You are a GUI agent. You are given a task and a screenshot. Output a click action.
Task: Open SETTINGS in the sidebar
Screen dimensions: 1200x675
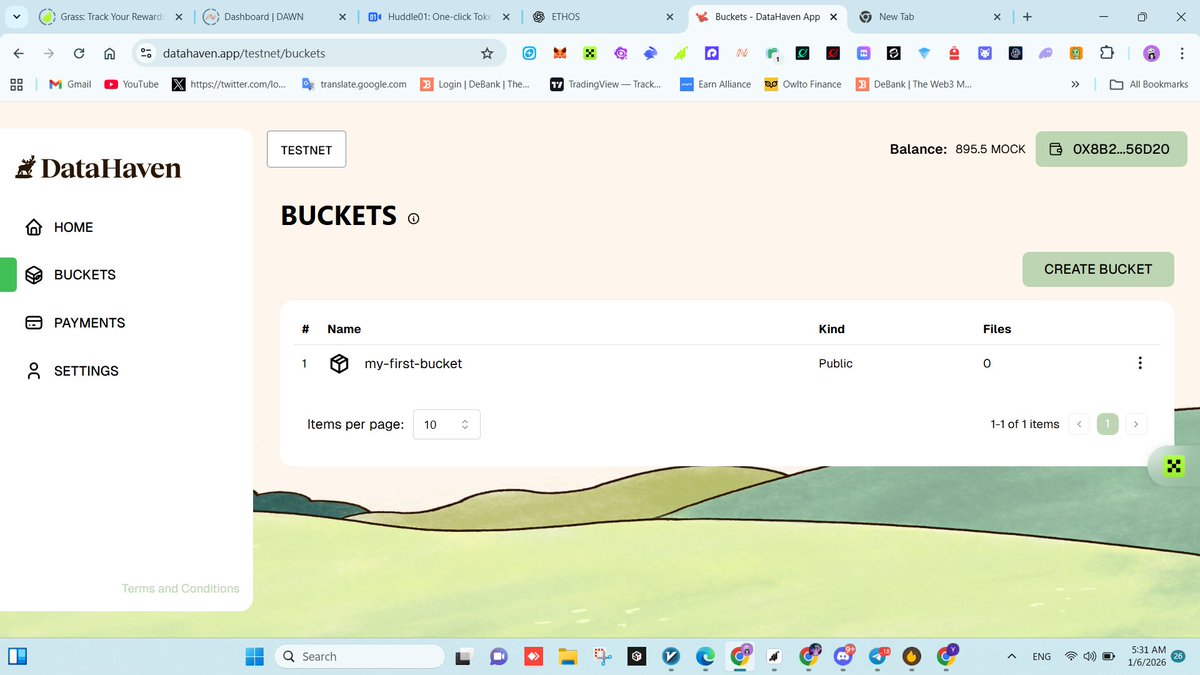[72, 371]
